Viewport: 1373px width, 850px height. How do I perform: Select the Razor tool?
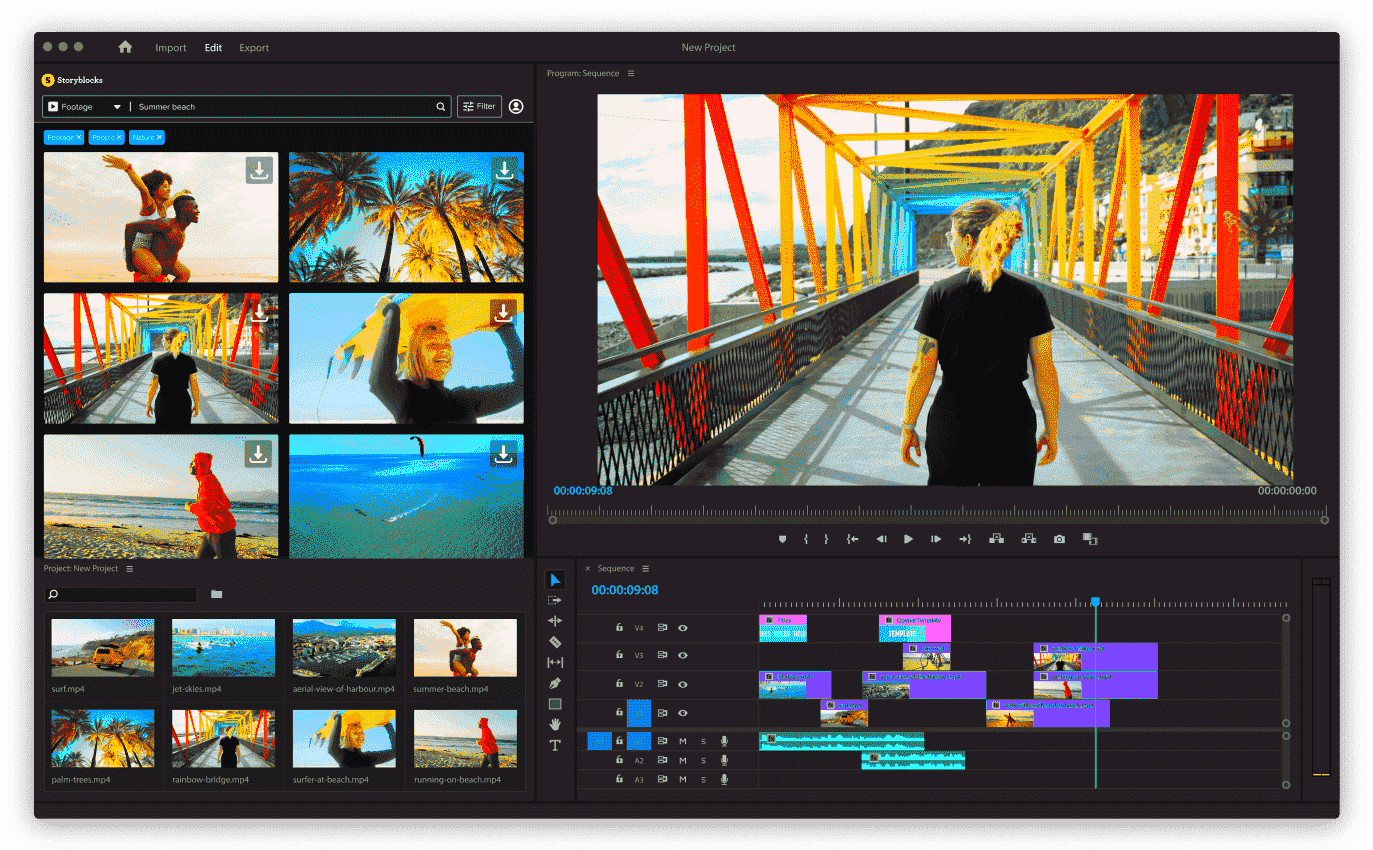click(555, 642)
